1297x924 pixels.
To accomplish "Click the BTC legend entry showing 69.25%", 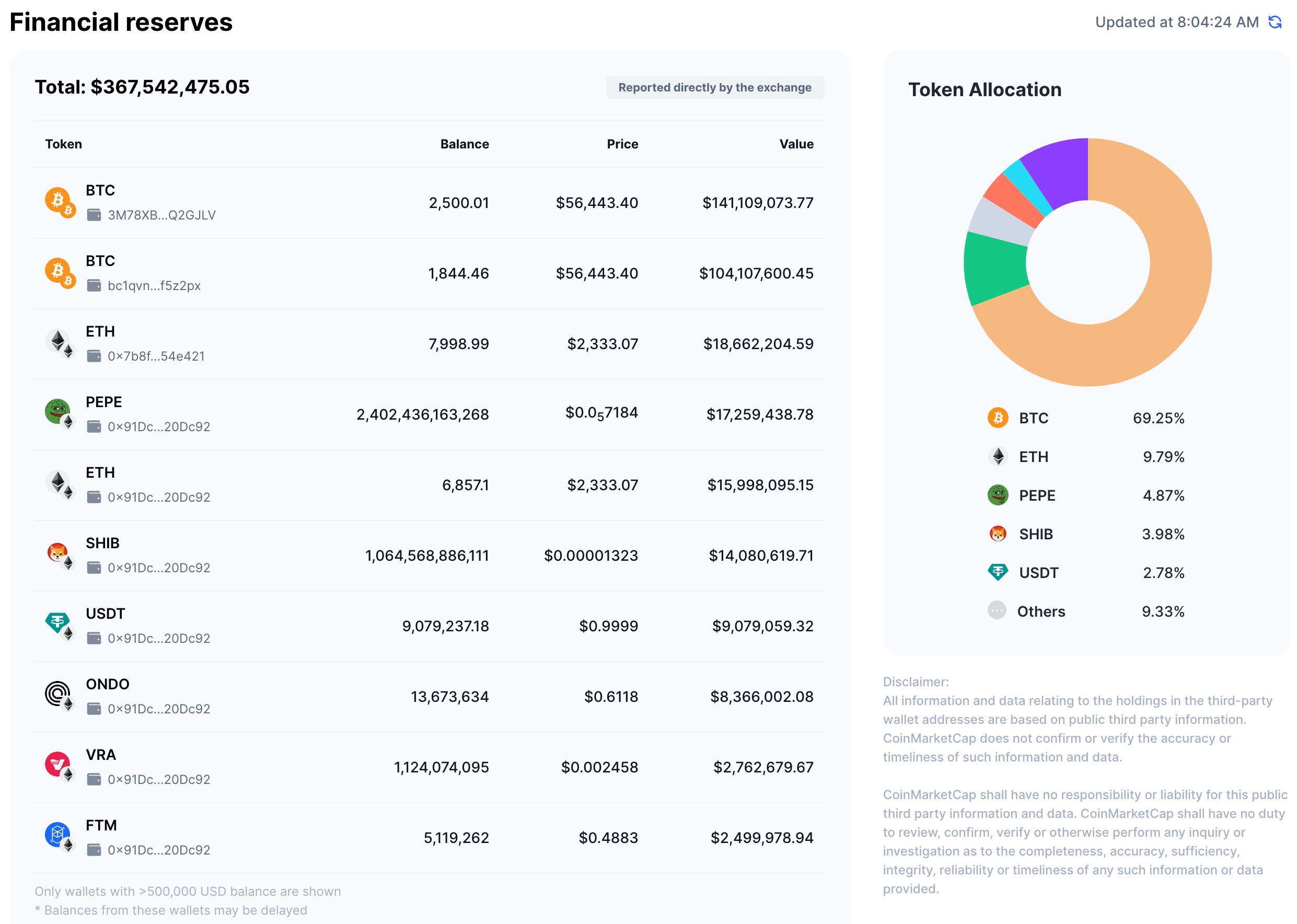I will click(1035, 418).
